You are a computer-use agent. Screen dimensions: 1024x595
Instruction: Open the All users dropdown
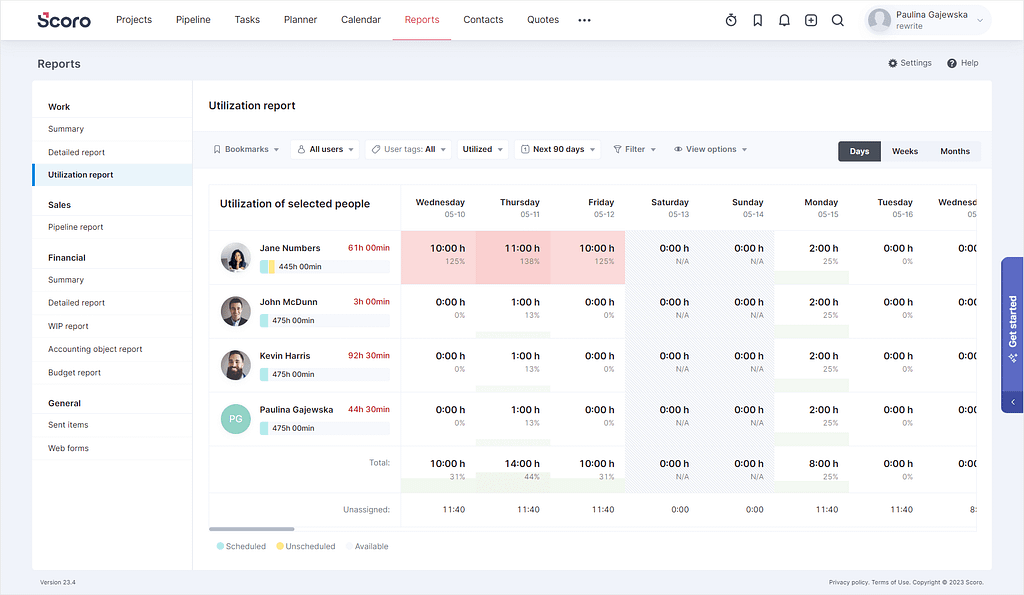click(x=325, y=150)
